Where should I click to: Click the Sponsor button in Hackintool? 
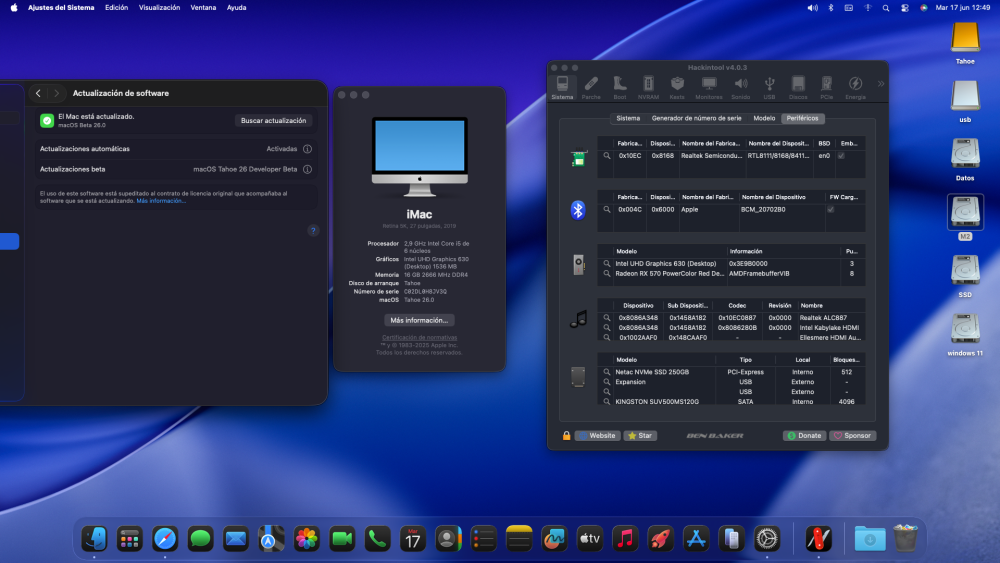[852, 435]
